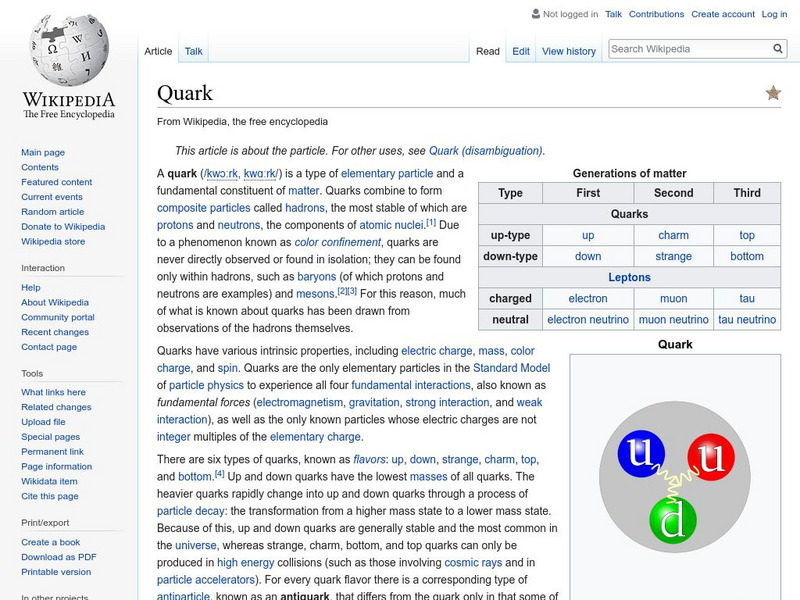Click the not-logged-in user icon
The width and height of the screenshot is (800, 600).
536,15
